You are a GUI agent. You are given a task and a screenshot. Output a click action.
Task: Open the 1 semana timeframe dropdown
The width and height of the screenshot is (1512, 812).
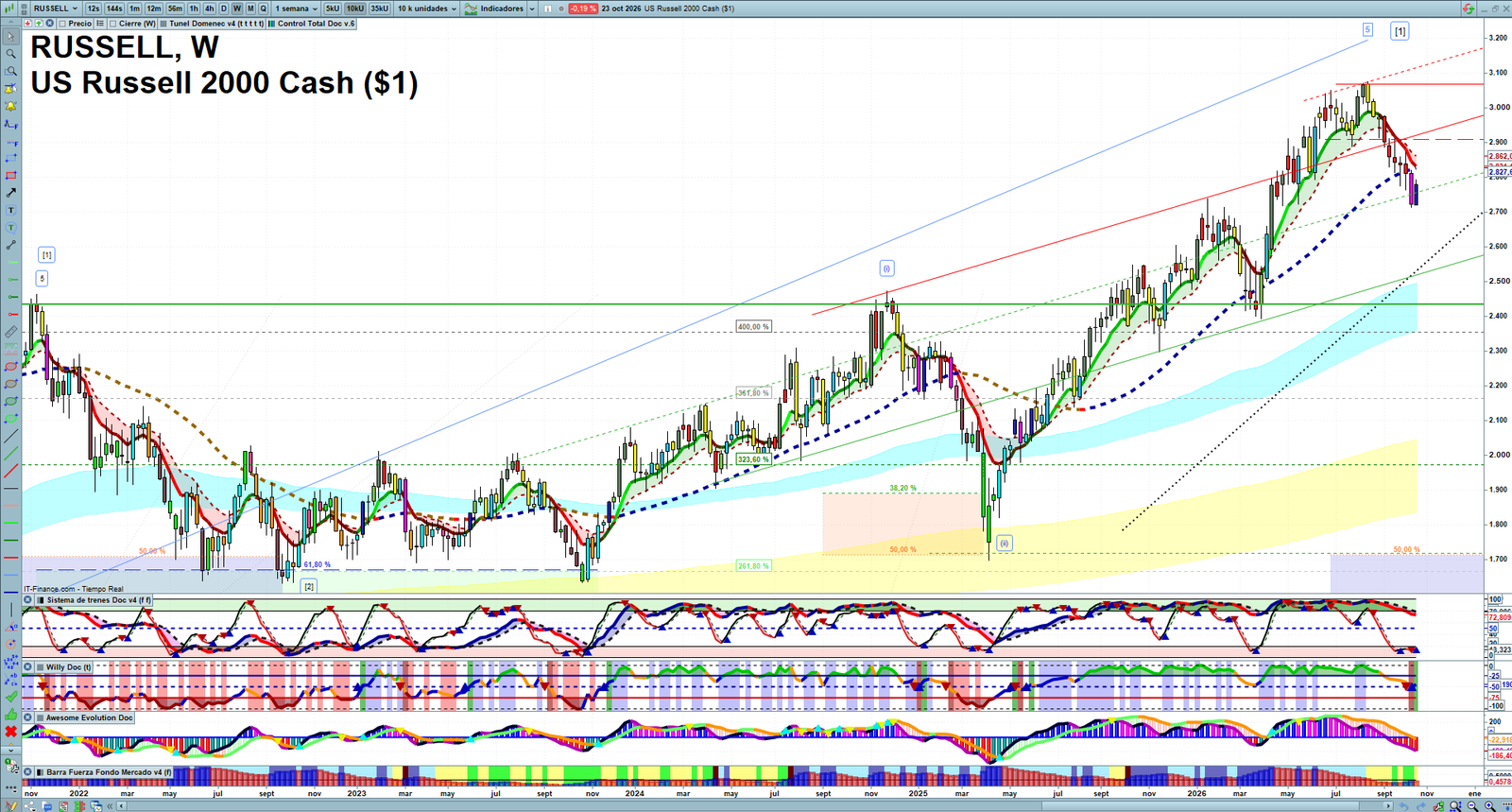coord(296,9)
